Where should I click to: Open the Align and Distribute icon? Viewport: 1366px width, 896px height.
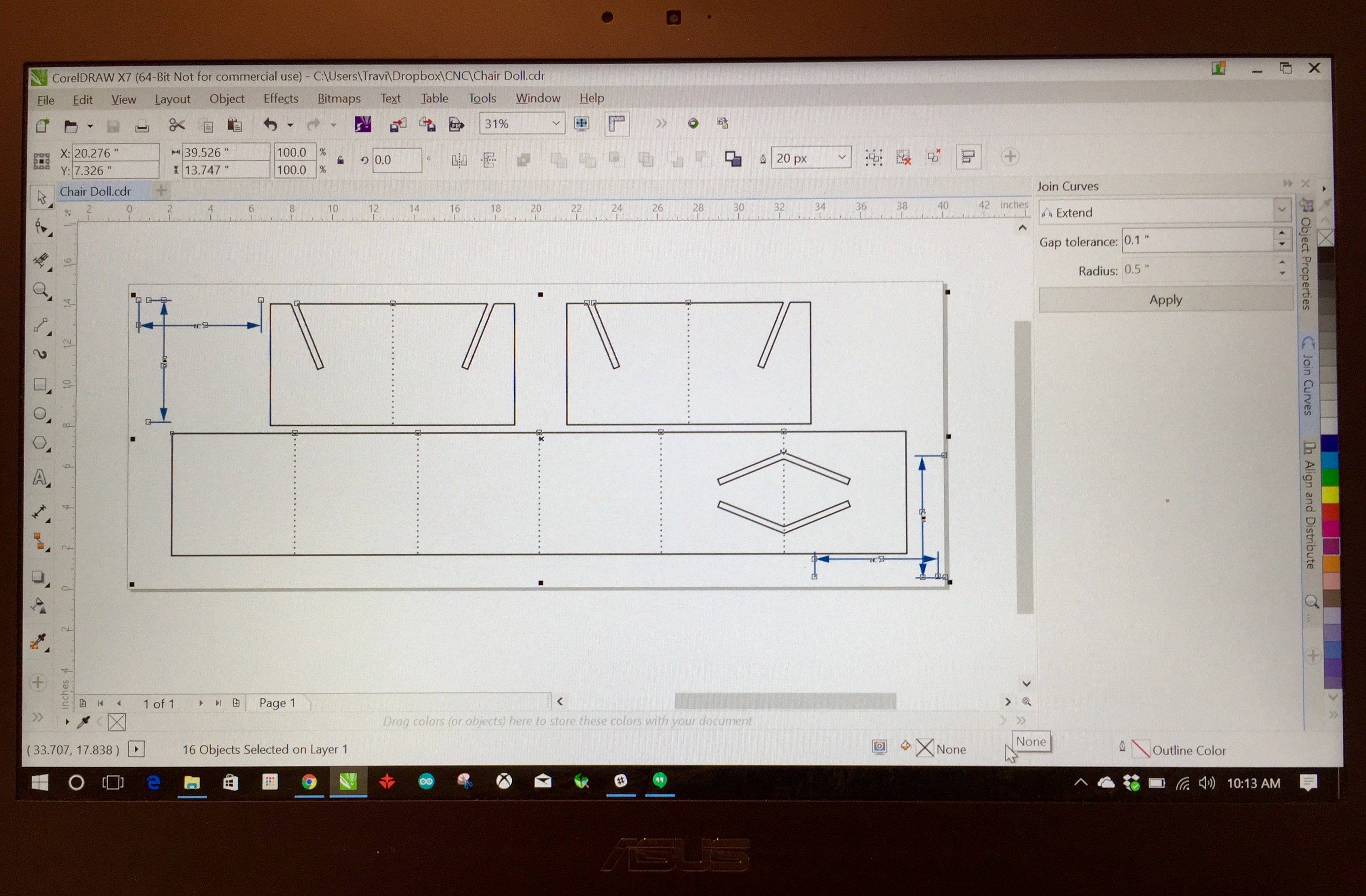point(968,157)
